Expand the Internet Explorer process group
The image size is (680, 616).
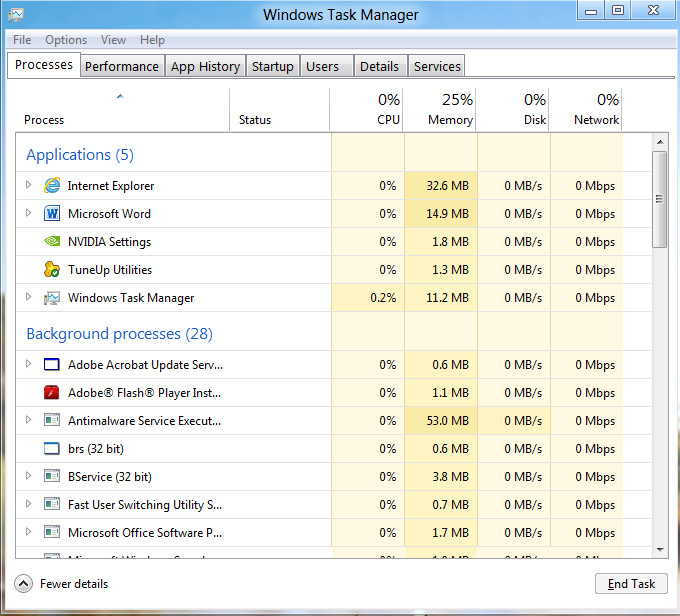(x=28, y=185)
